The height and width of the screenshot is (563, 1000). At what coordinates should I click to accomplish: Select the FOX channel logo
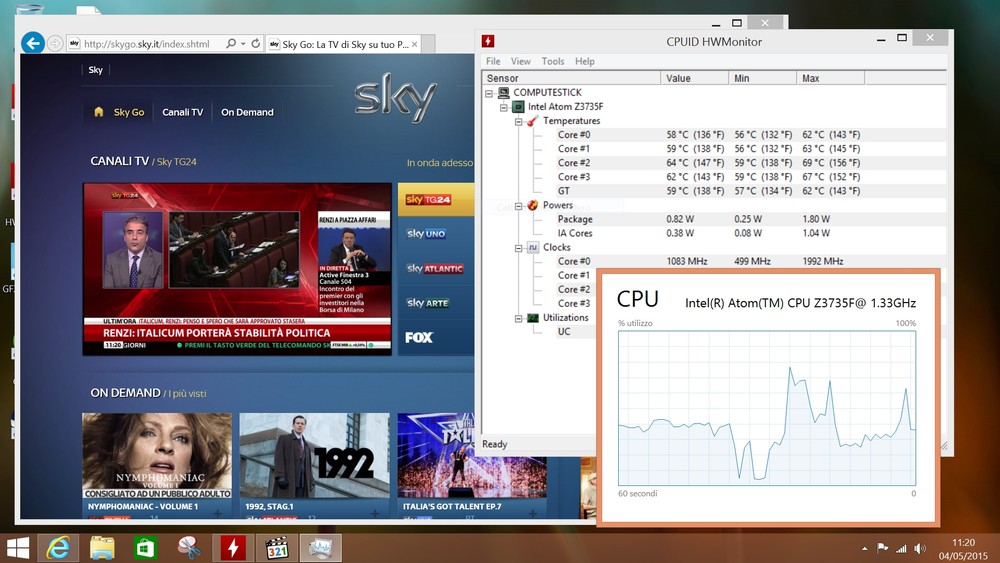[419, 337]
